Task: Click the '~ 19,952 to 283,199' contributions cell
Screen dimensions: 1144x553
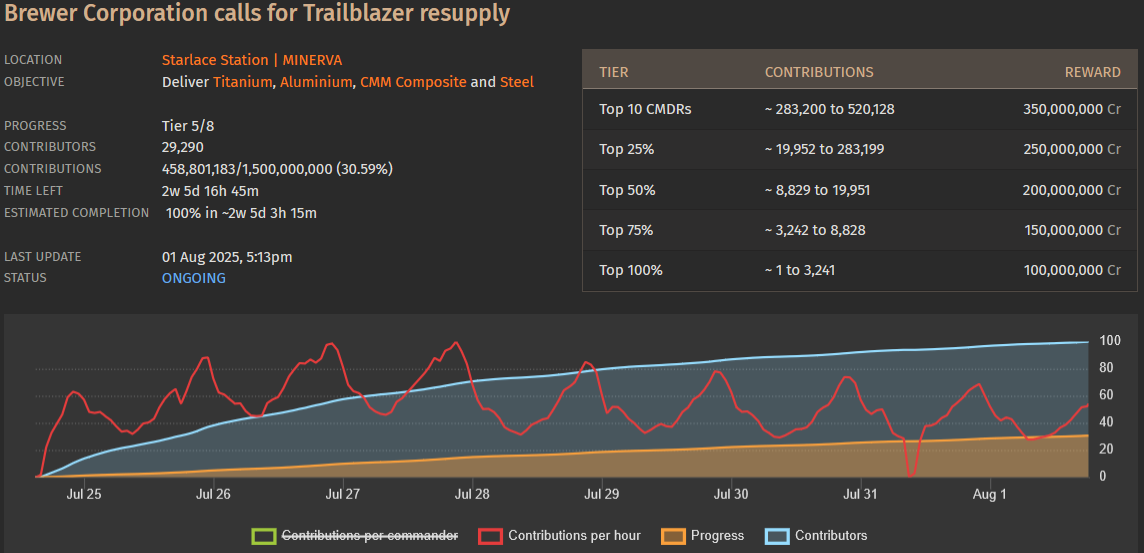Action: click(x=825, y=150)
